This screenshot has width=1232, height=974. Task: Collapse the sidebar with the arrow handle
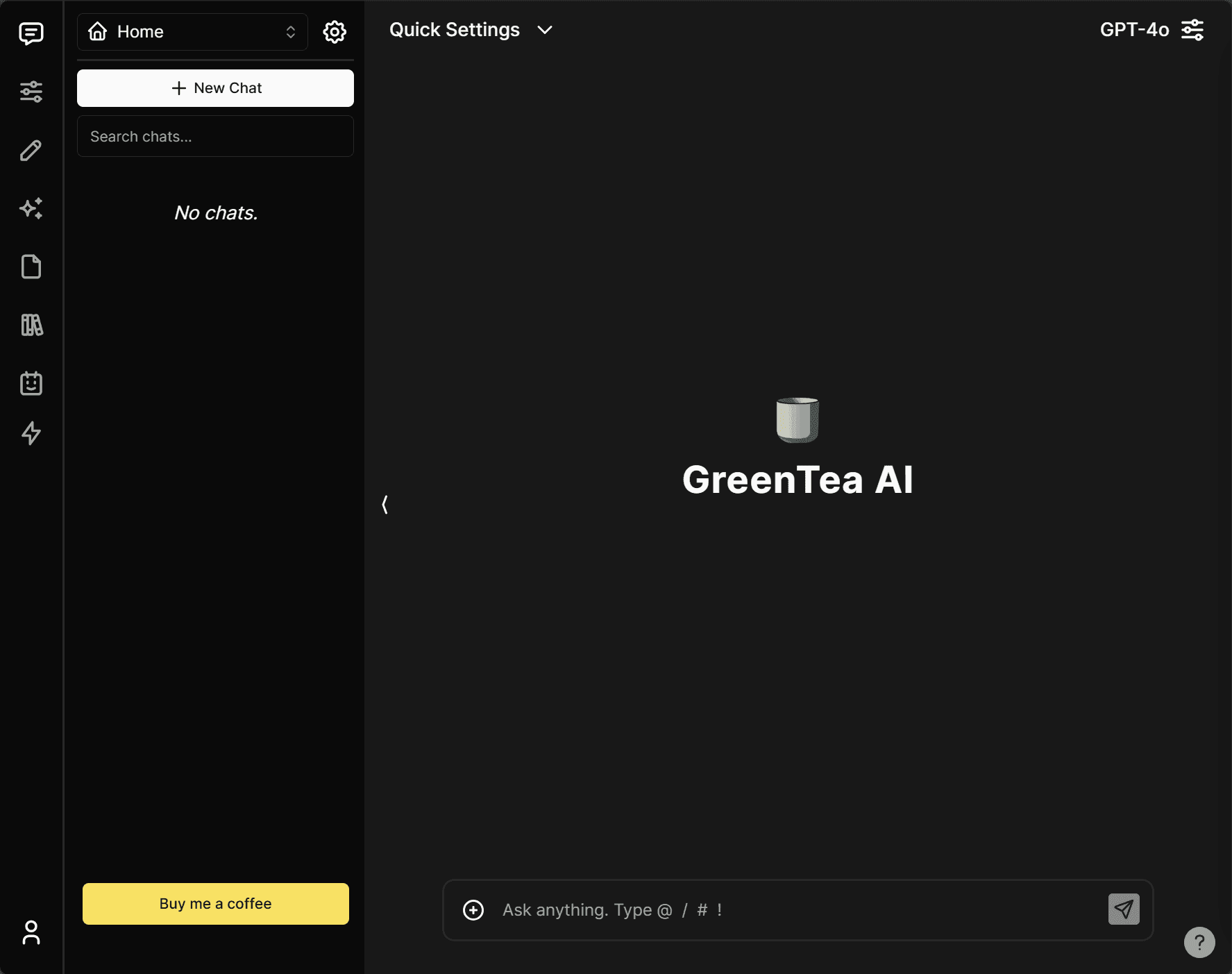tap(385, 505)
